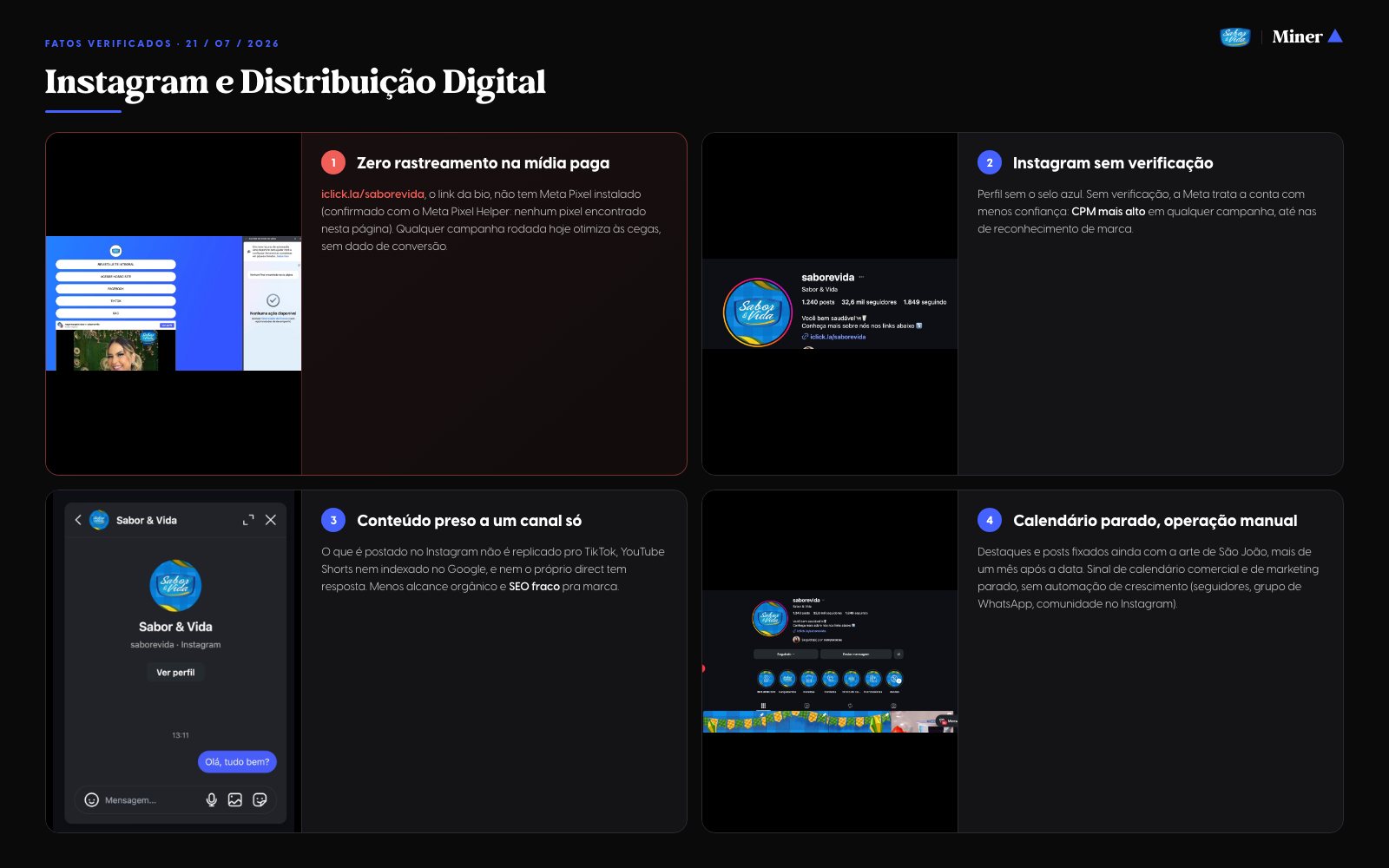Open the last story highlight in card 4

[894, 679]
